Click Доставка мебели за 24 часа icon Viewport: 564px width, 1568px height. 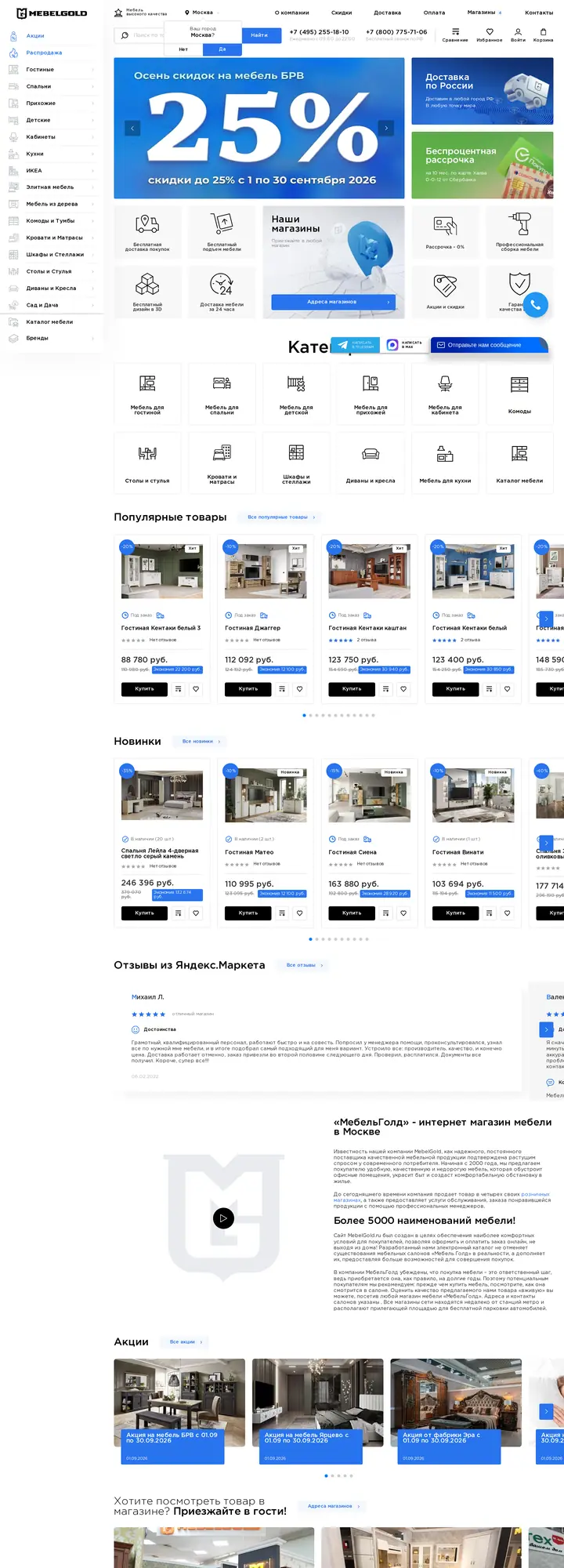pos(222,284)
